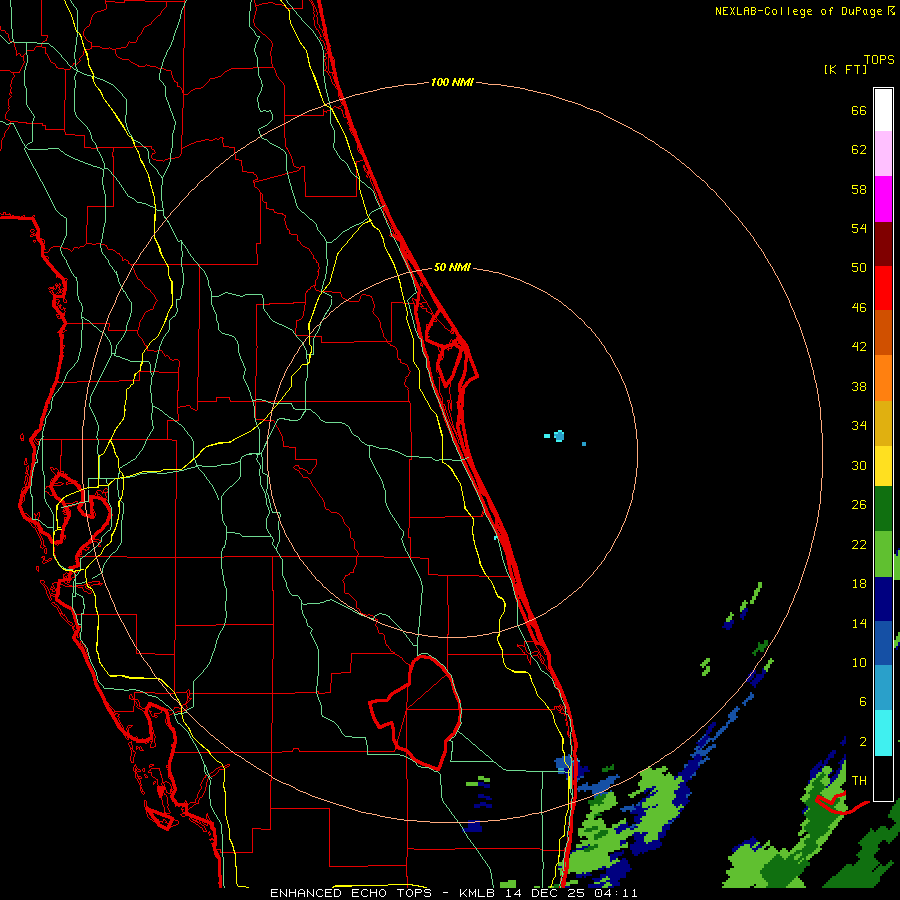Select the dark orange legend swatch

pyautogui.click(x=883, y=332)
